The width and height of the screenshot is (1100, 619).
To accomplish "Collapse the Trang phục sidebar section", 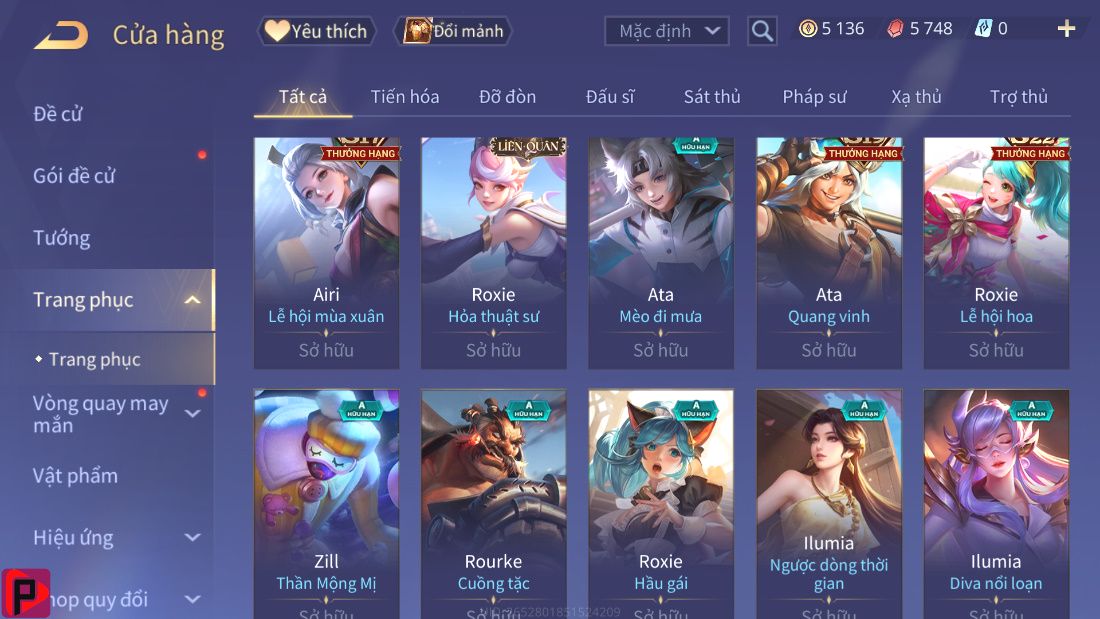I will 192,300.
